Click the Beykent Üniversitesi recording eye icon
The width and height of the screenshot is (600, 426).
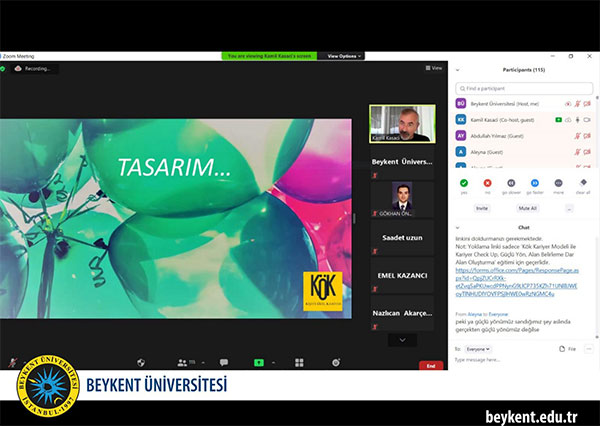tap(568, 104)
